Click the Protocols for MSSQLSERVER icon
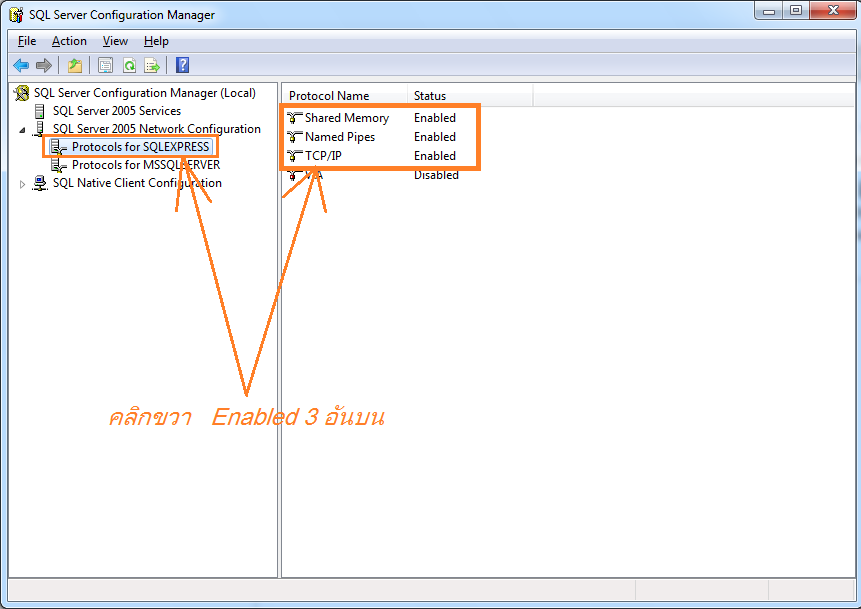 [58, 165]
